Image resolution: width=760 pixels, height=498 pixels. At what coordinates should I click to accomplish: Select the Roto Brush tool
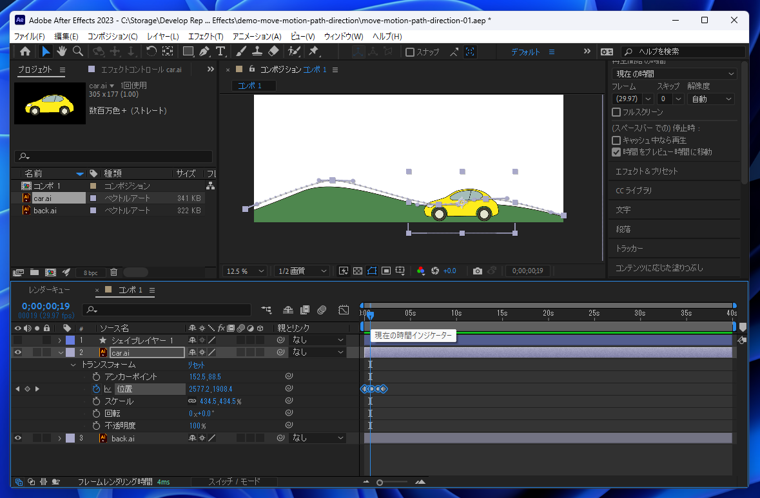(294, 51)
